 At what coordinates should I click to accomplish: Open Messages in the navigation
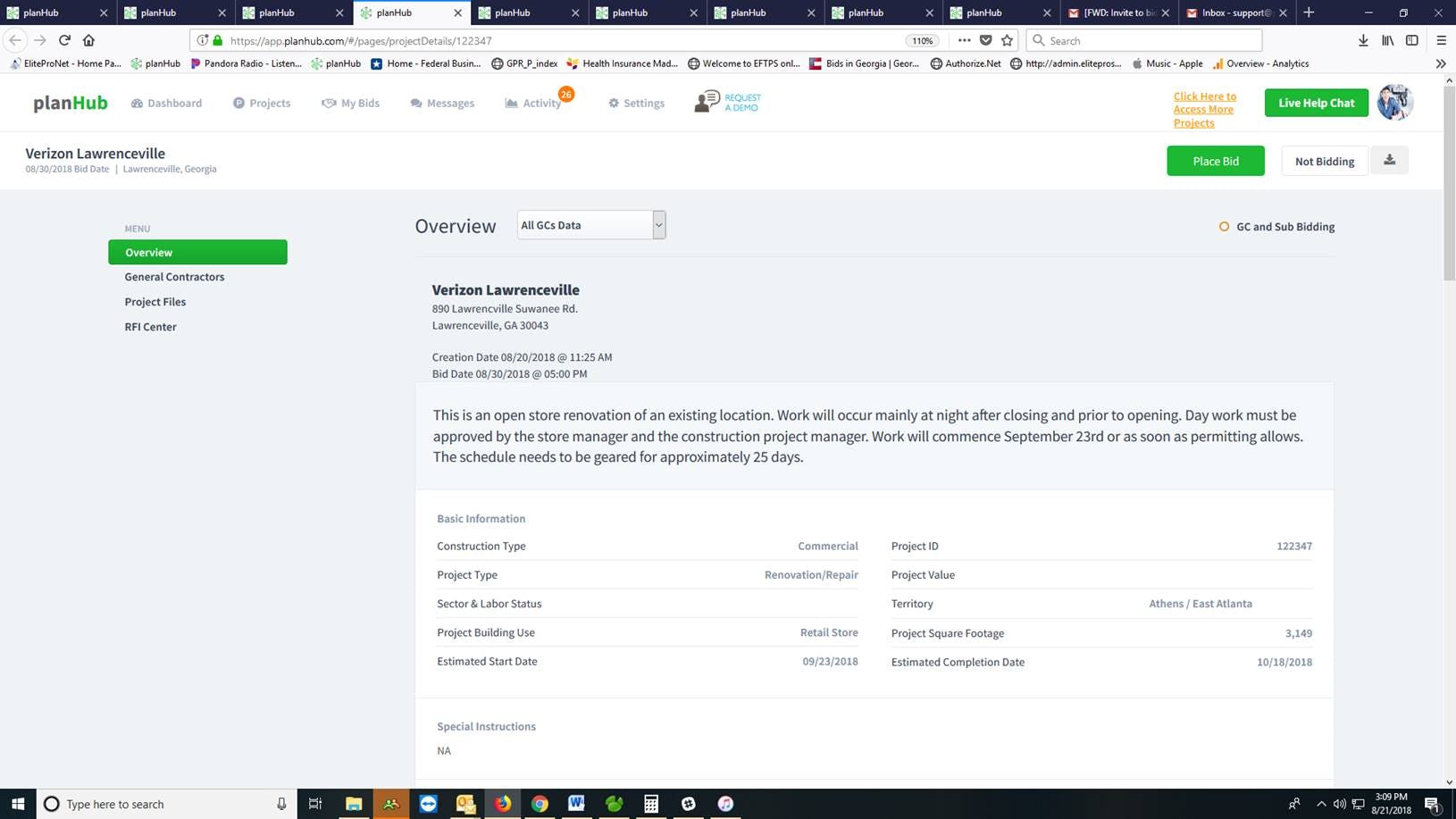442,103
